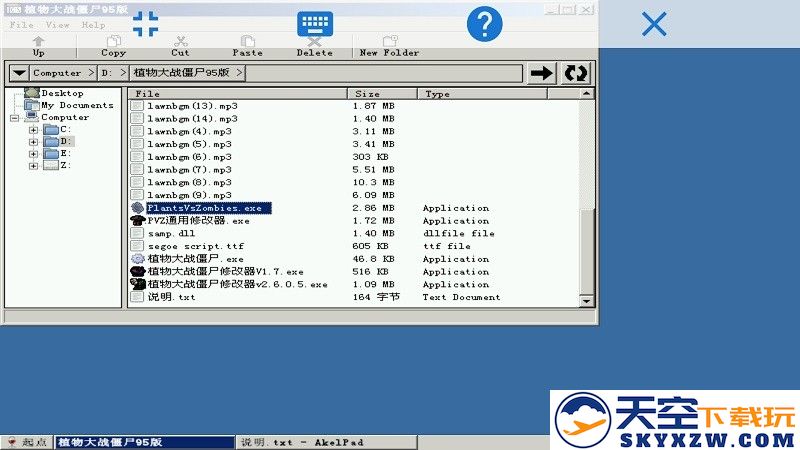Select the C: drive folder icon

click(x=51, y=130)
